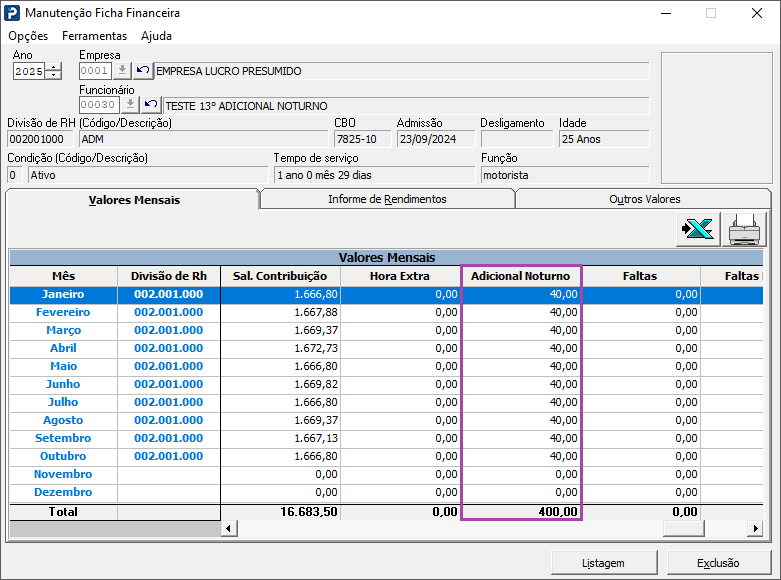Click the Exclusão button
The image size is (781, 580).
tap(718, 563)
